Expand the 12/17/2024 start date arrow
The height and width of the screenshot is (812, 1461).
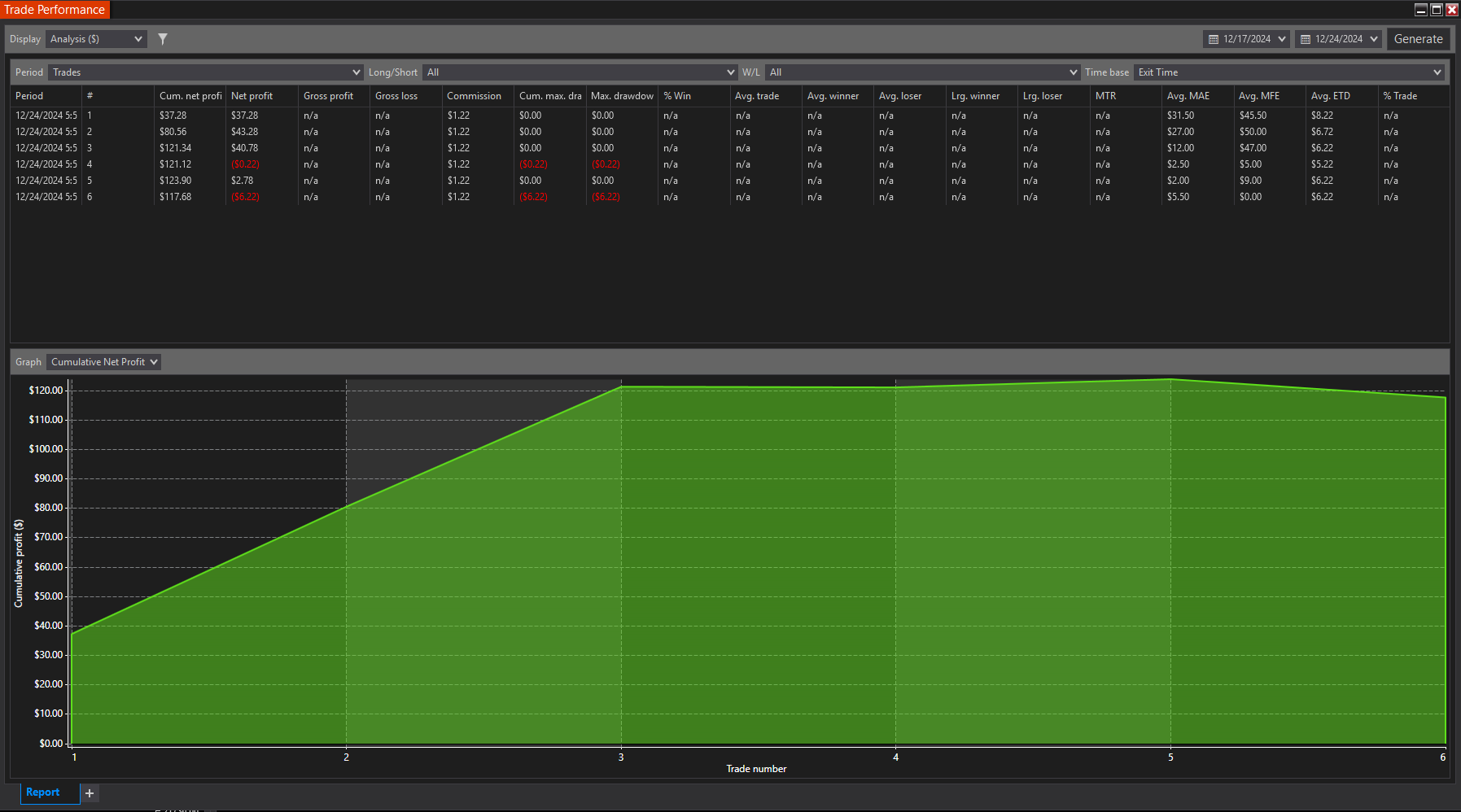1282,39
